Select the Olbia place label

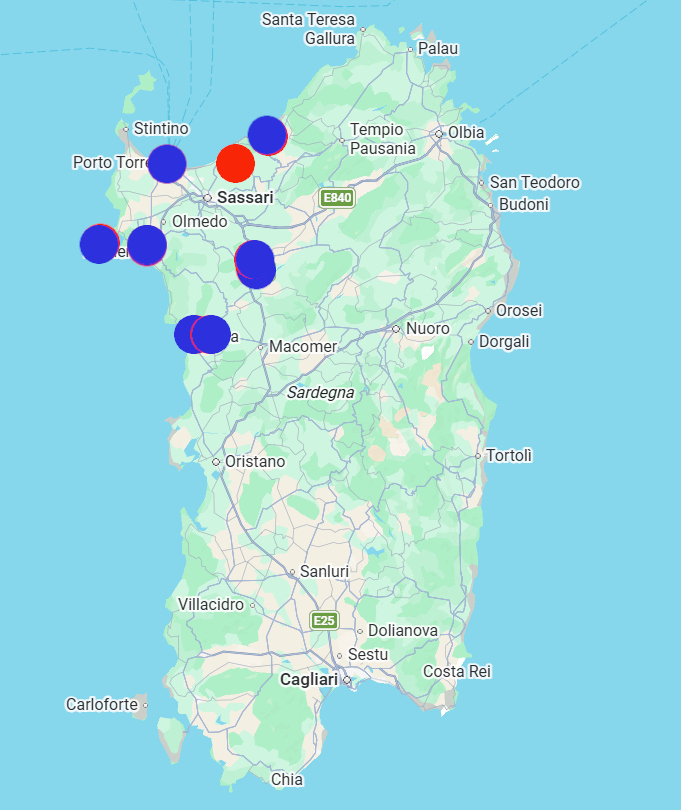click(x=466, y=133)
